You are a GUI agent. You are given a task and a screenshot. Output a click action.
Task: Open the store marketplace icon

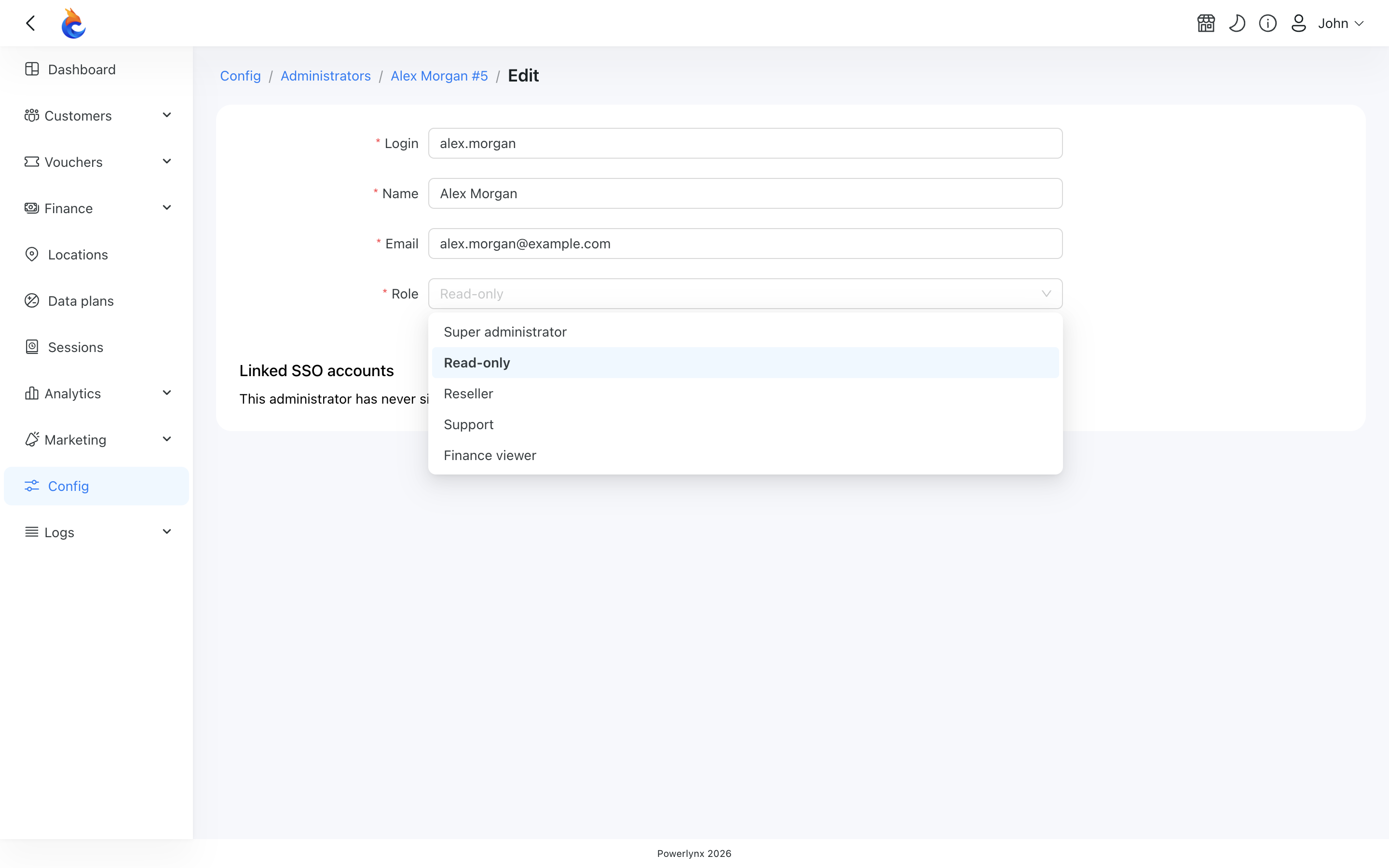pos(1206,23)
